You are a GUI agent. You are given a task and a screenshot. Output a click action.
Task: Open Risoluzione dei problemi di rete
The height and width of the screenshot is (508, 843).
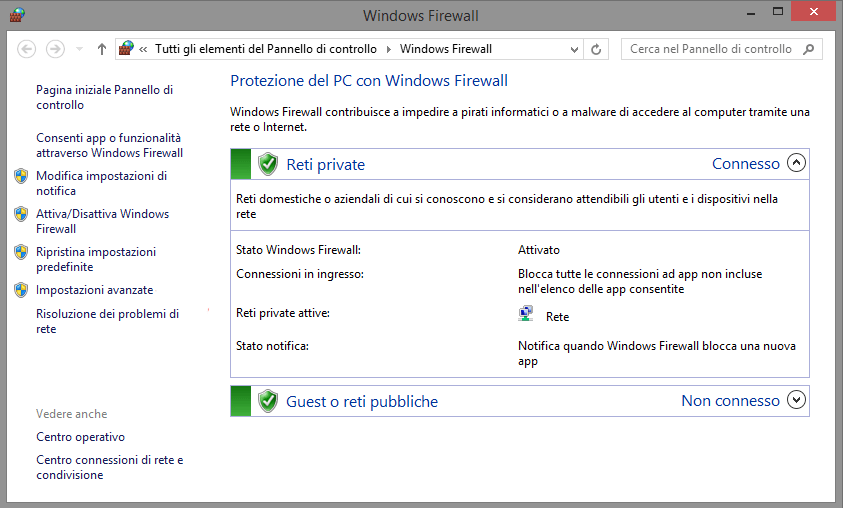coord(108,321)
